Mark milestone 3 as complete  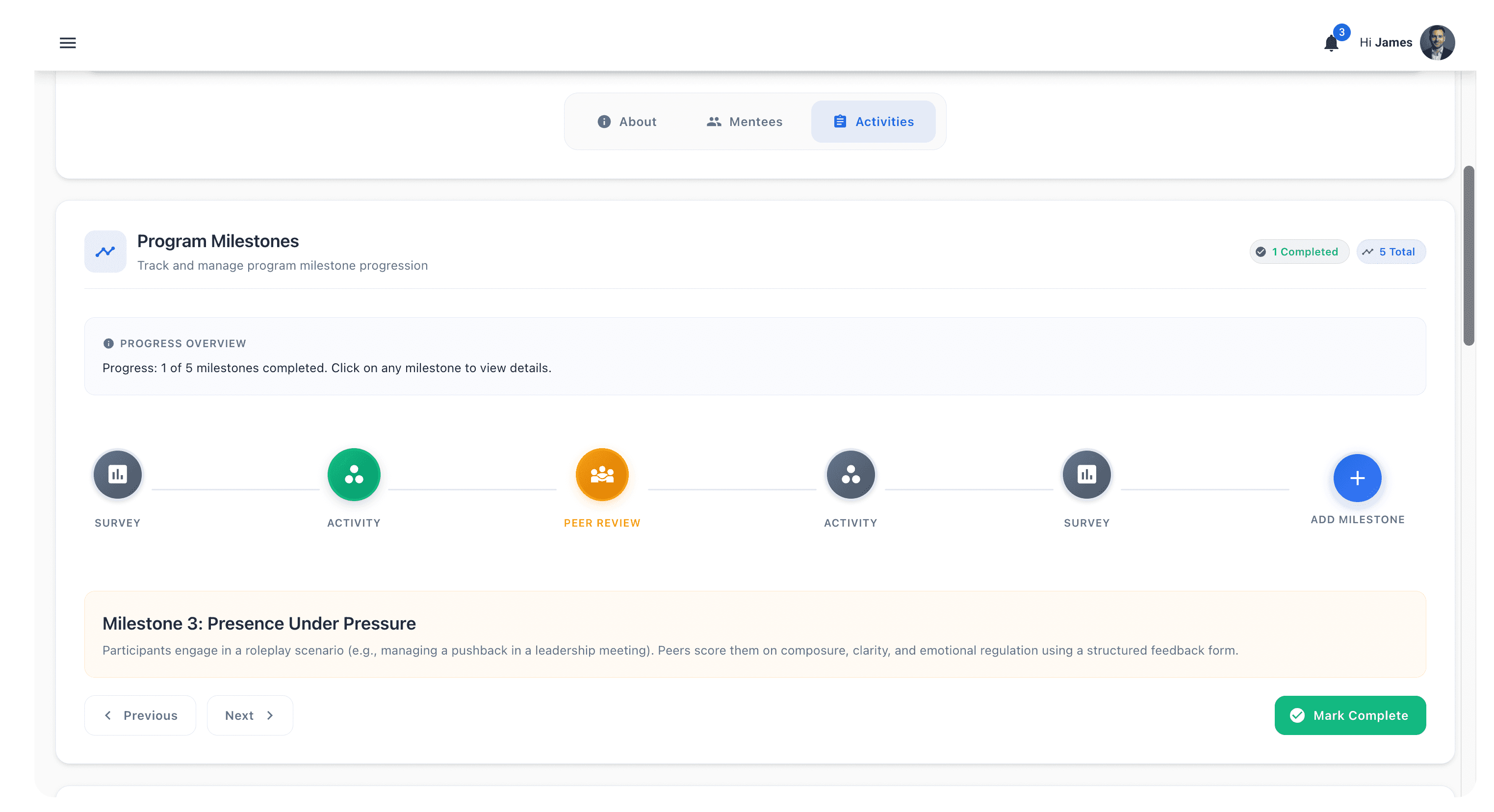(x=1350, y=715)
